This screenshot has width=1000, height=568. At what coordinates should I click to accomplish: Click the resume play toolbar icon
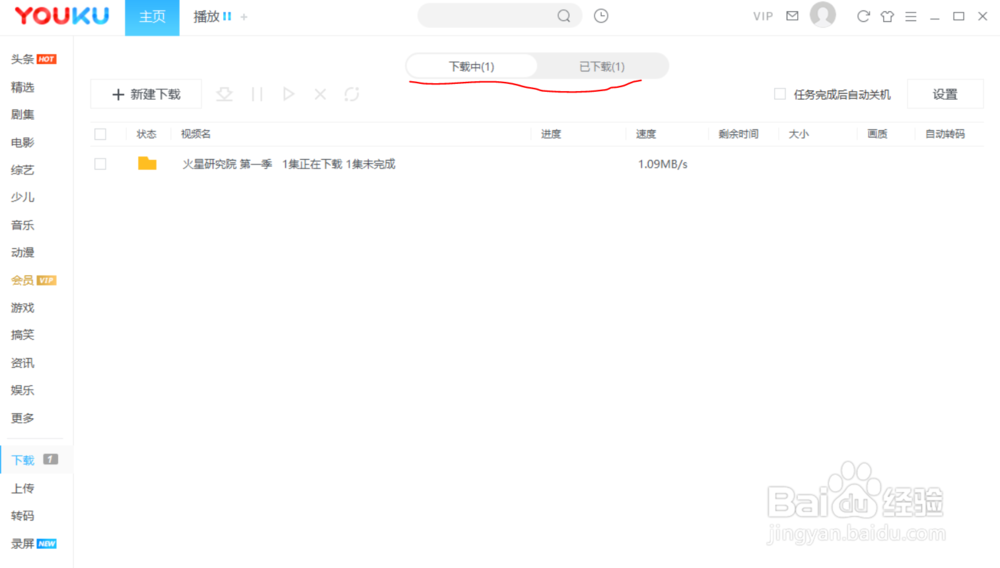coord(288,94)
